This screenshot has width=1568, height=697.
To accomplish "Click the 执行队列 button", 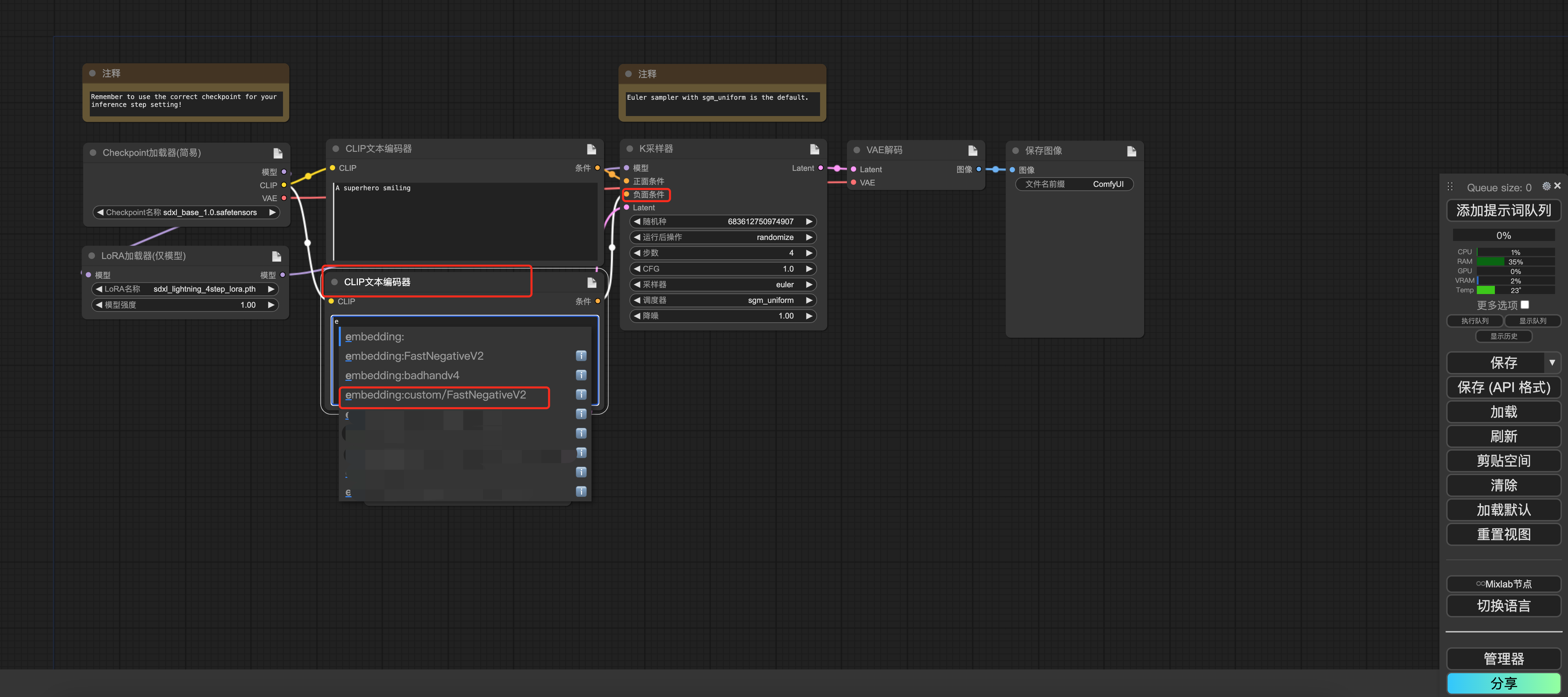I will (x=1474, y=321).
